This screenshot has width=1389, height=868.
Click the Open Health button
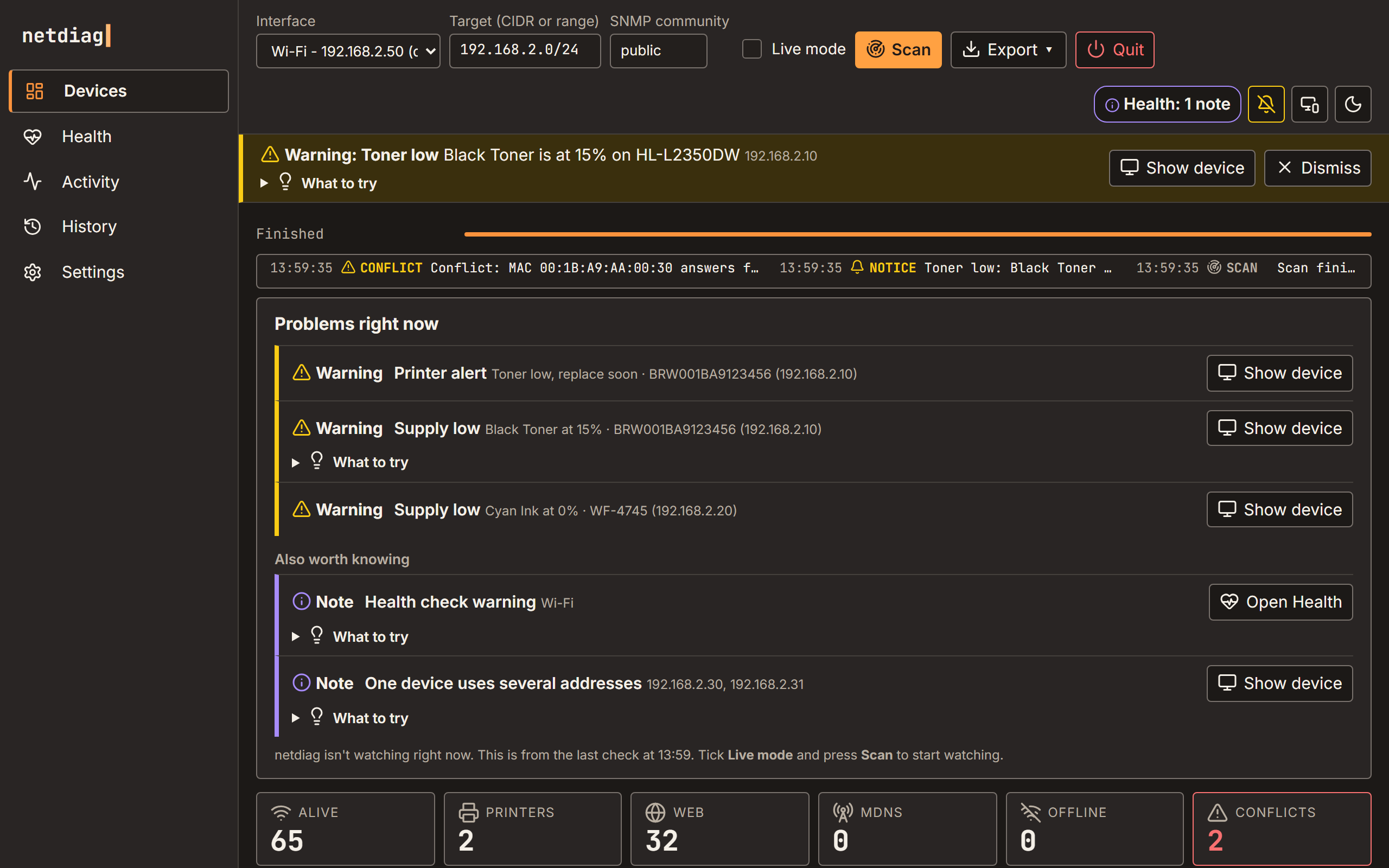[1280, 602]
